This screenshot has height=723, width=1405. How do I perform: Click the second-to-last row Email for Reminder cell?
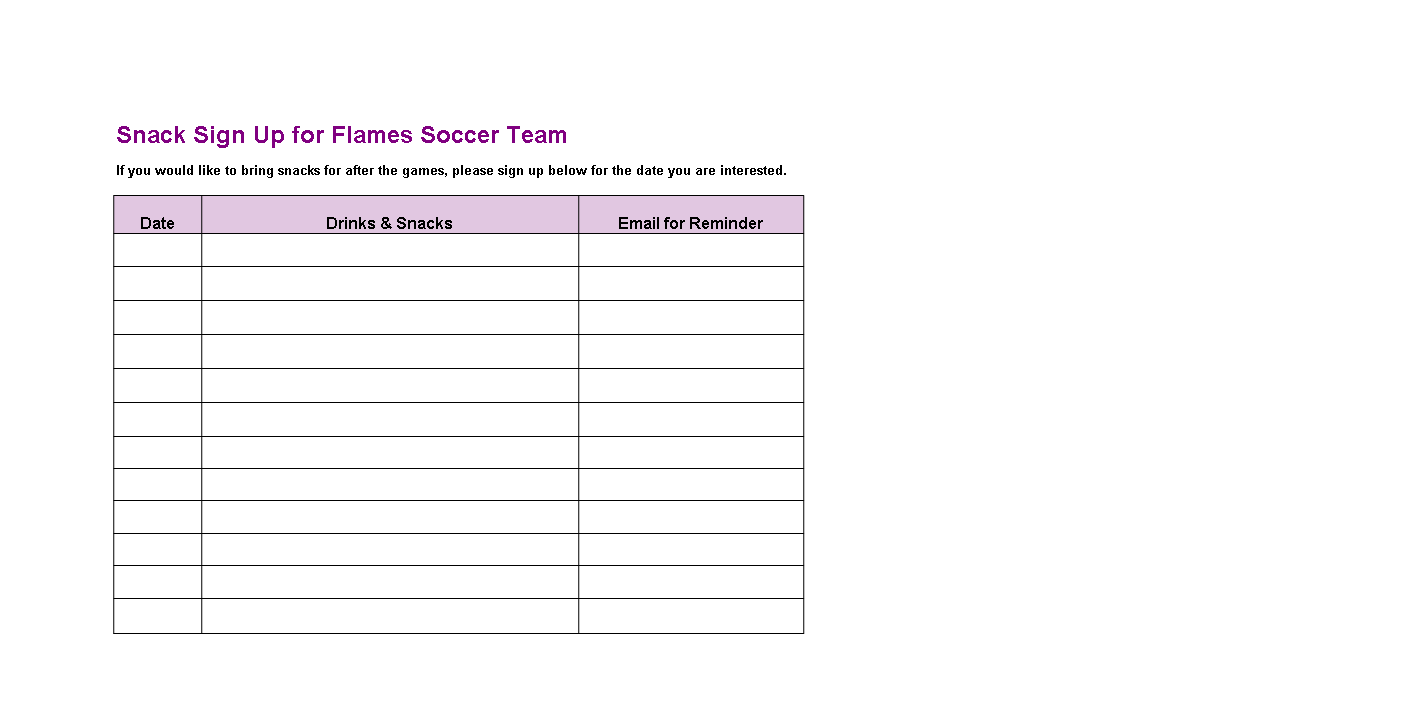point(691,582)
